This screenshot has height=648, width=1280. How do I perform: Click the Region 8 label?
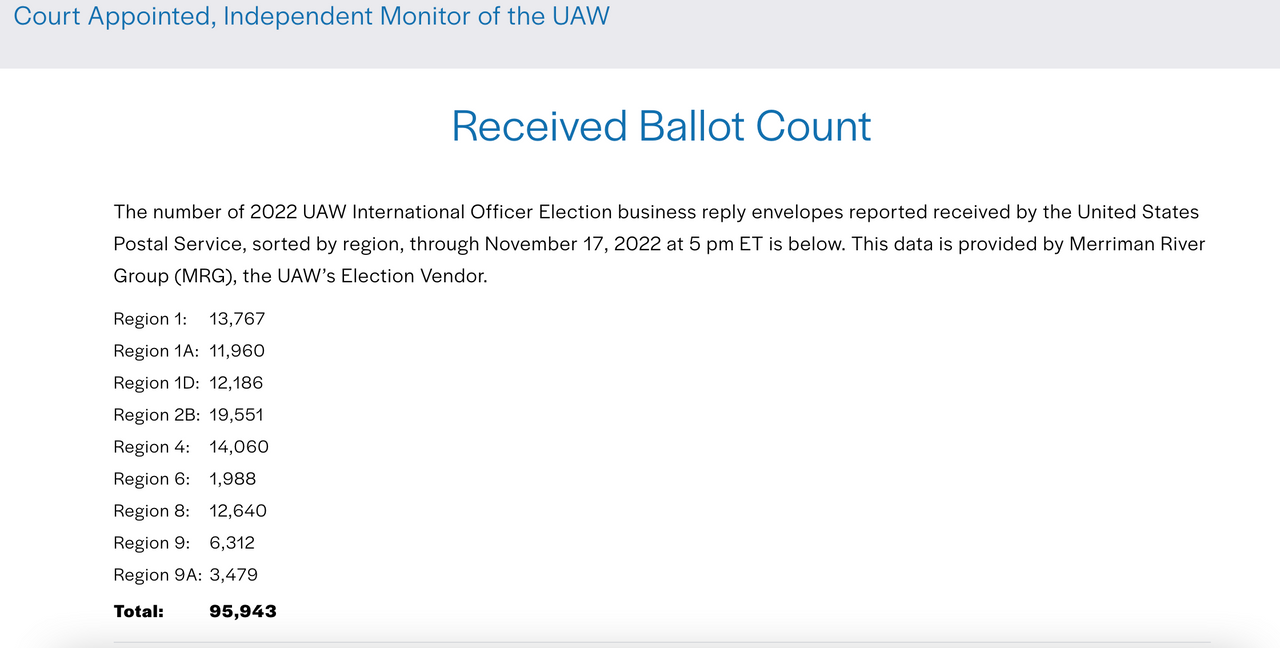151,511
